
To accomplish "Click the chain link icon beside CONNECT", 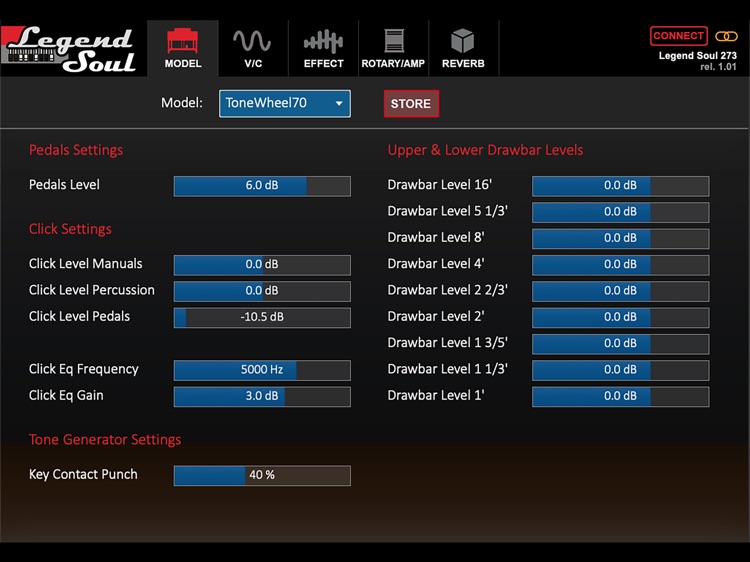I will [726, 36].
